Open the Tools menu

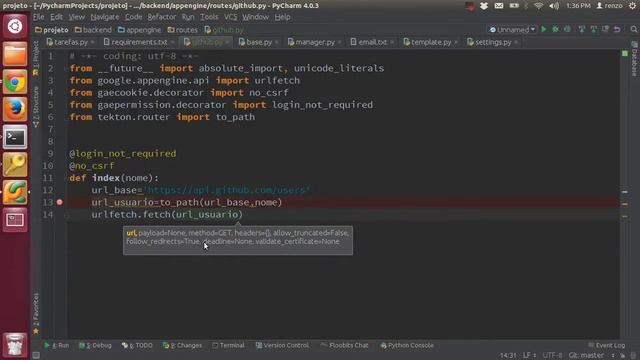[209, 17]
